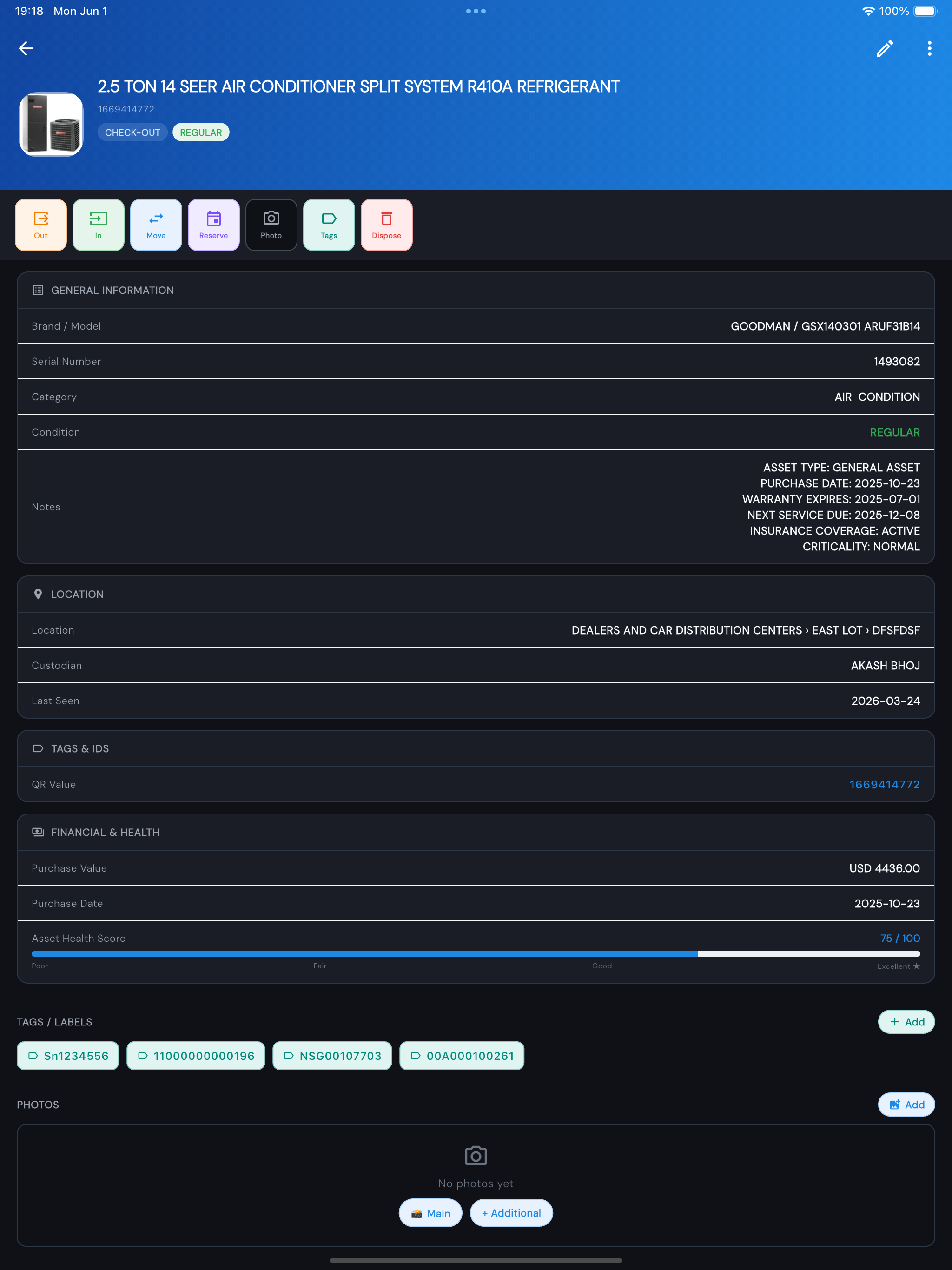Tap the Out check-out action
952x1270 pixels.
pyautogui.click(x=41, y=225)
